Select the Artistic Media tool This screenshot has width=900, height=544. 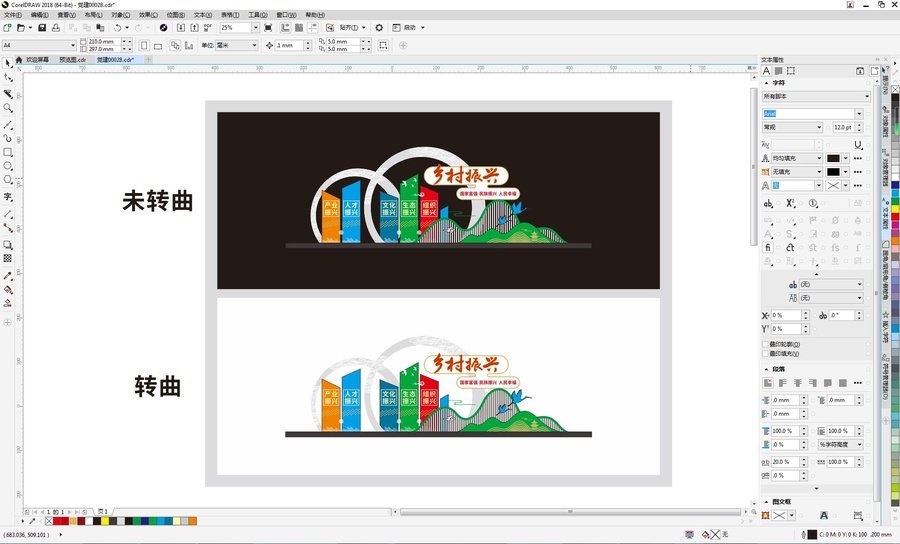[x=7, y=138]
